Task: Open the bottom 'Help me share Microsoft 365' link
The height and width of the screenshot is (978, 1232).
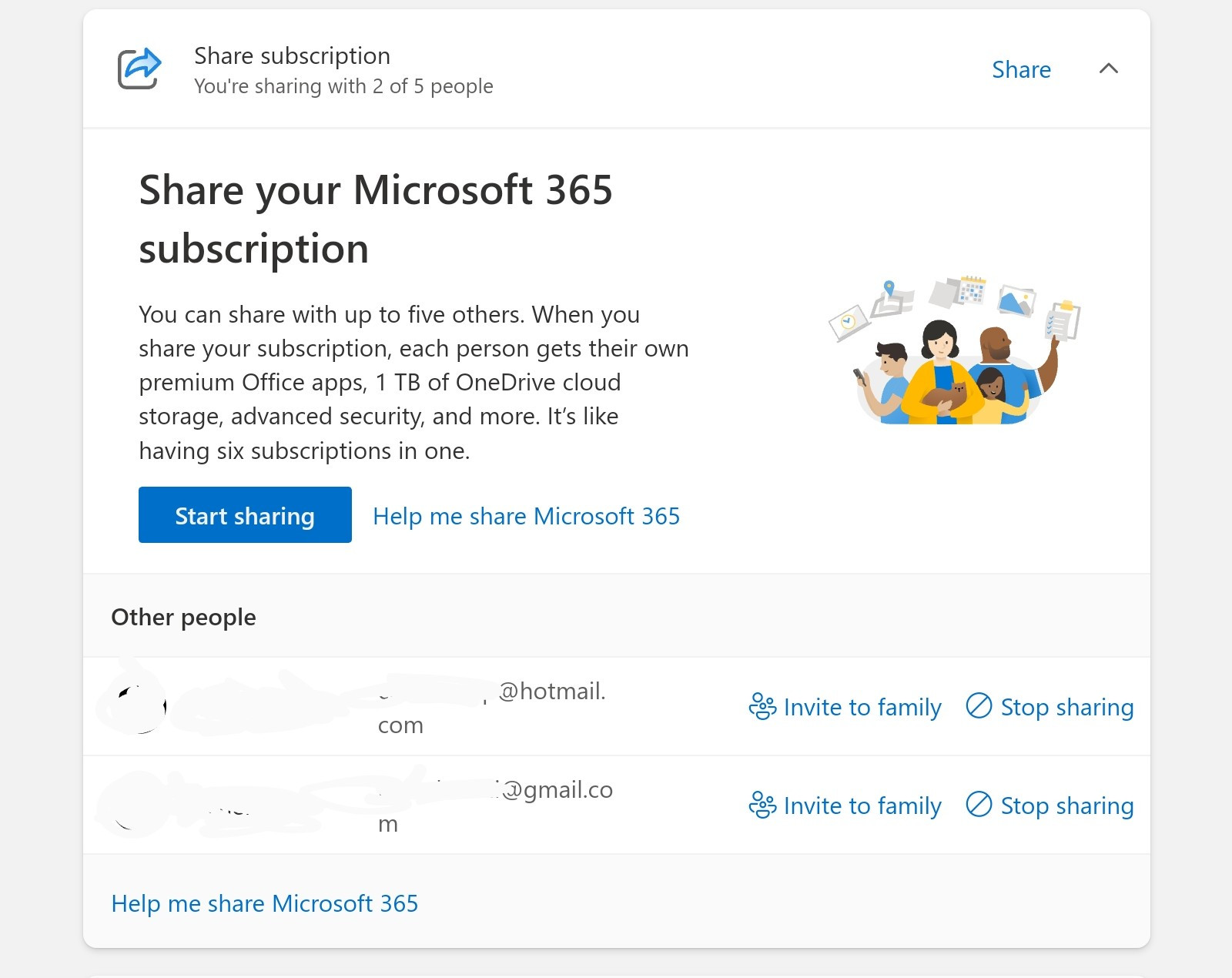Action: (x=264, y=903)
